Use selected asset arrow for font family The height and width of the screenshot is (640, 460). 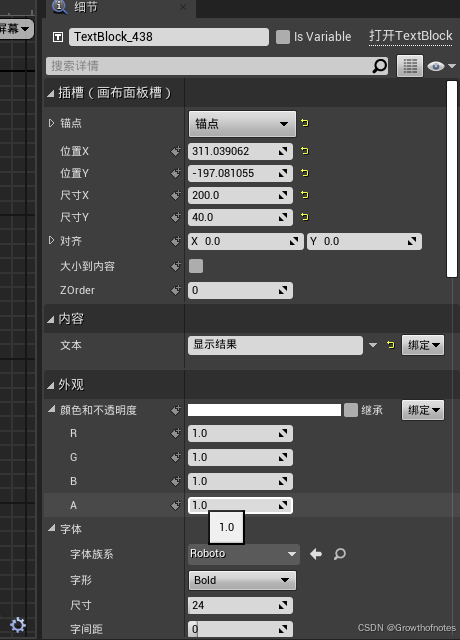[x=316, y=554]
